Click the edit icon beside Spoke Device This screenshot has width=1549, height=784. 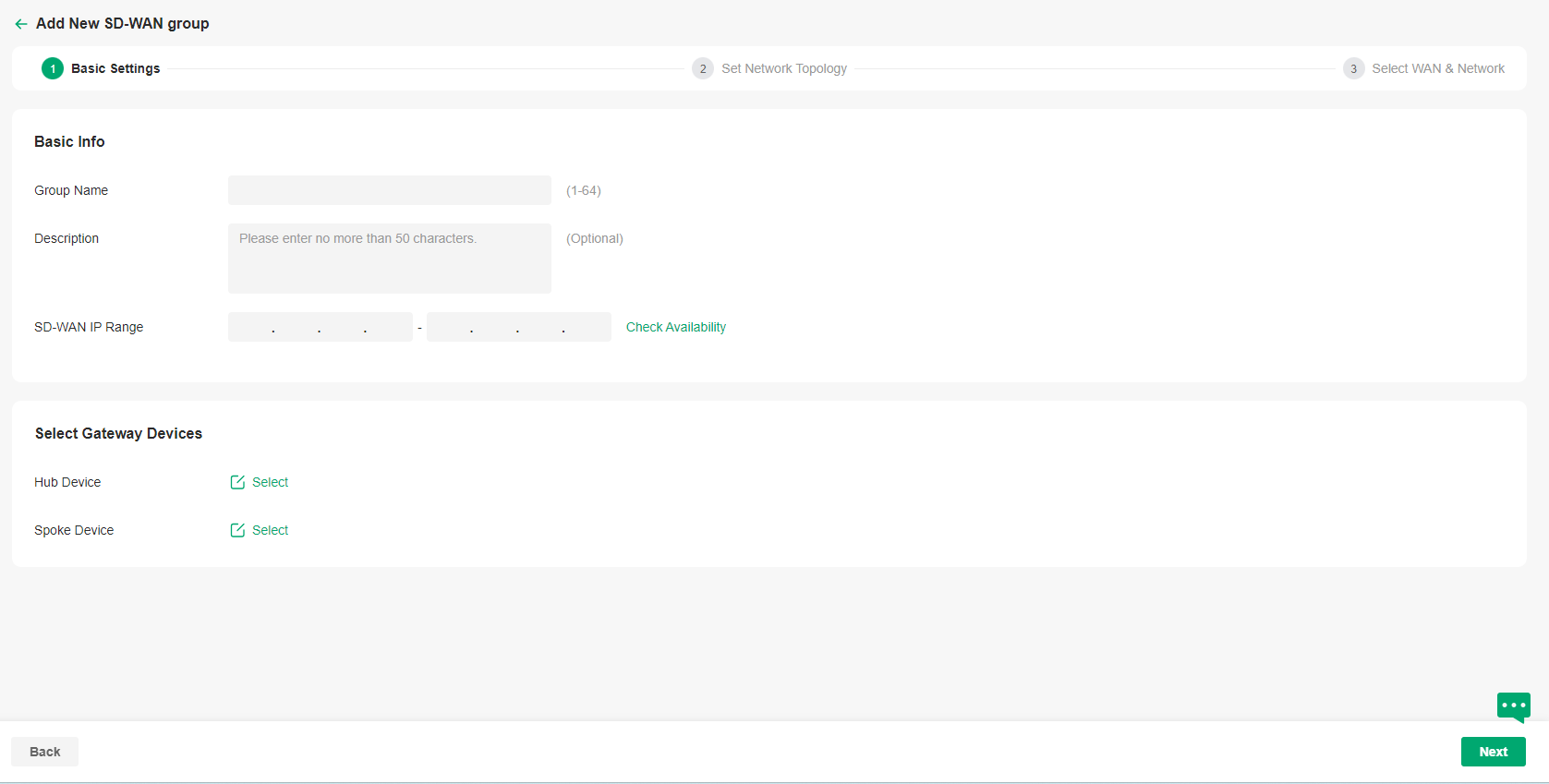(x=237, y=530)
